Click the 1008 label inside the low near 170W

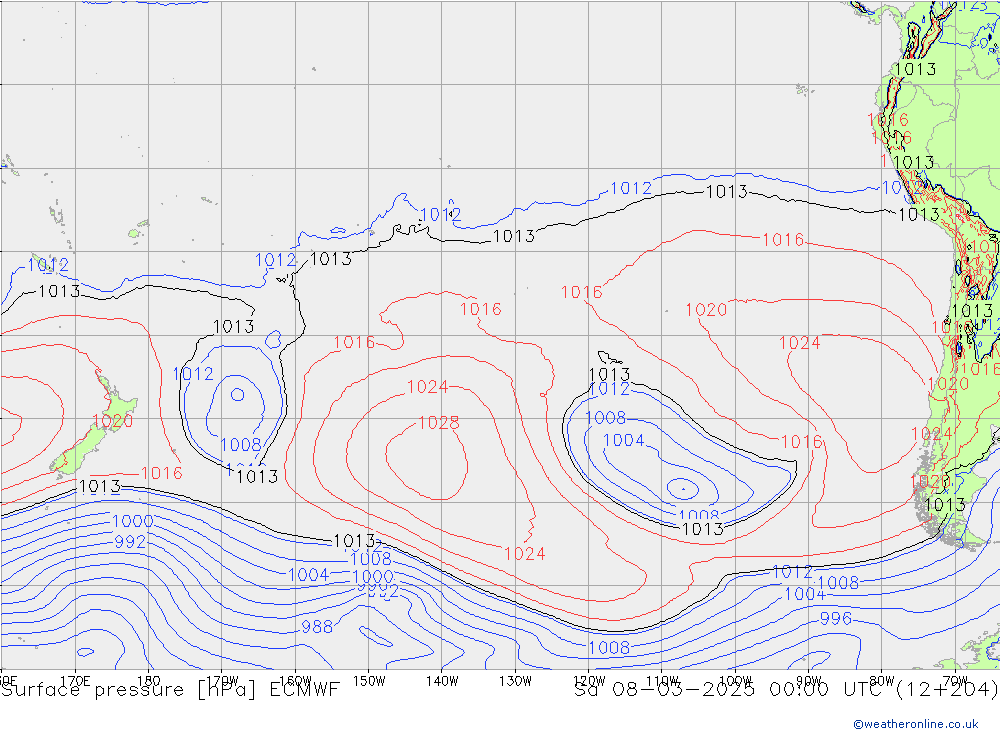(241, 445)
